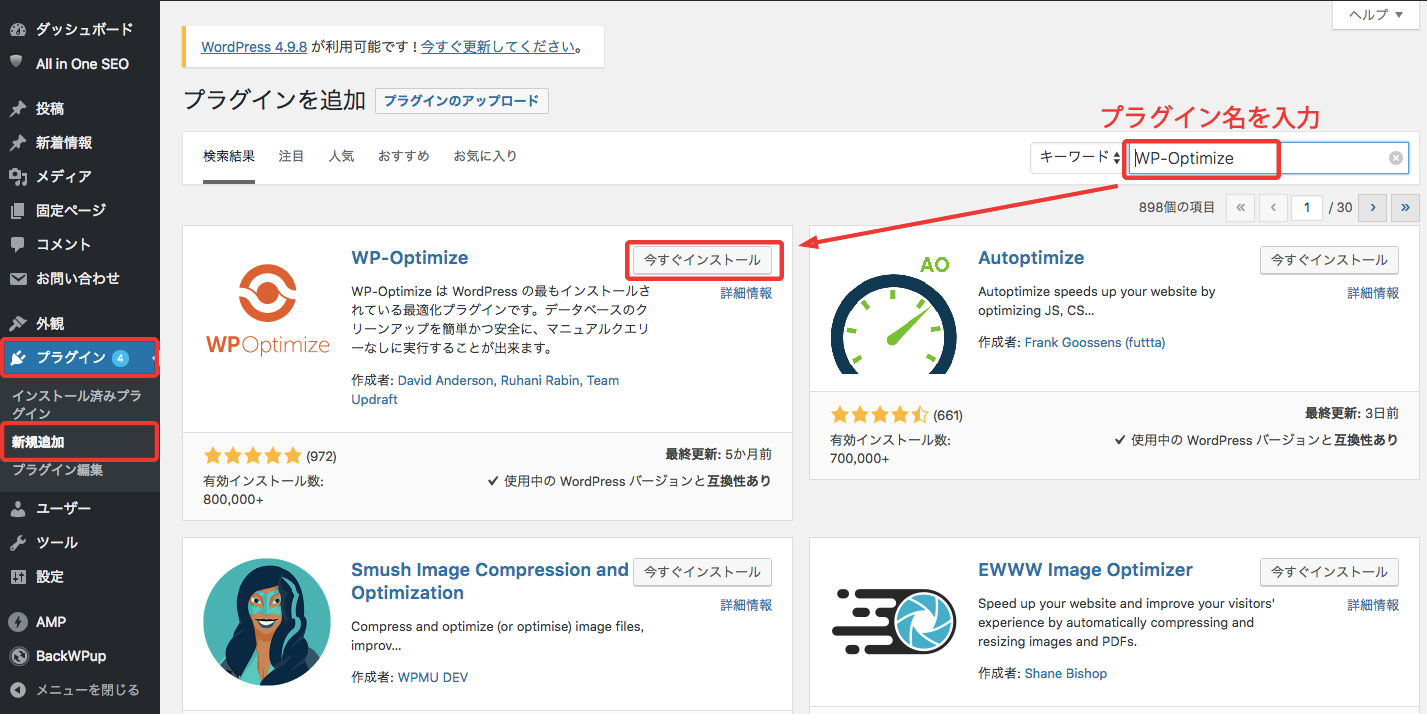Click the BackWPup icon in sidebar
Viewport: 1427px width, 714px height.
[17, 656]
